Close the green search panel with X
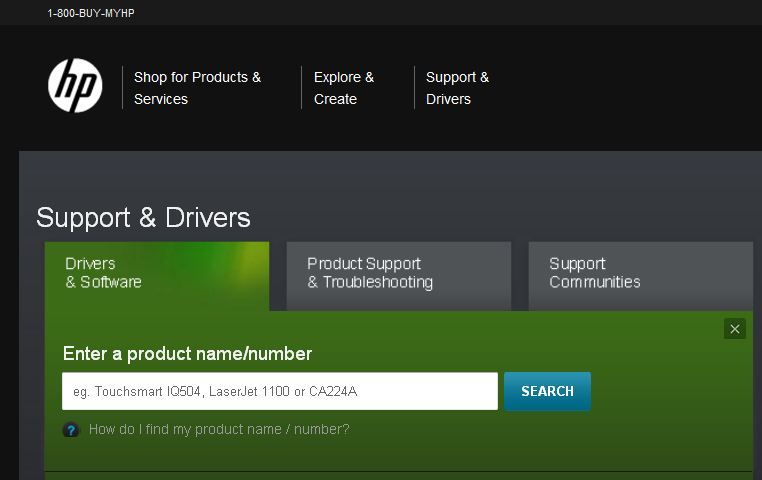The width and height of the screenshot is (762, 480). [735, 329]
